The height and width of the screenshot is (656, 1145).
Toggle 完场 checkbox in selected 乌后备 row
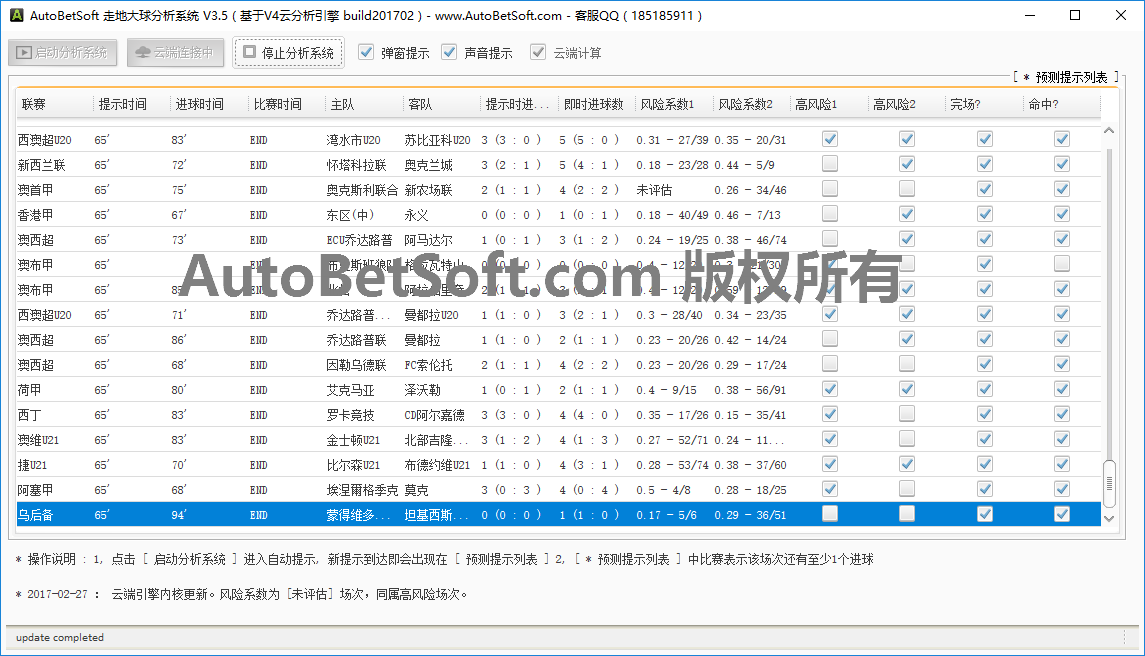985,514
